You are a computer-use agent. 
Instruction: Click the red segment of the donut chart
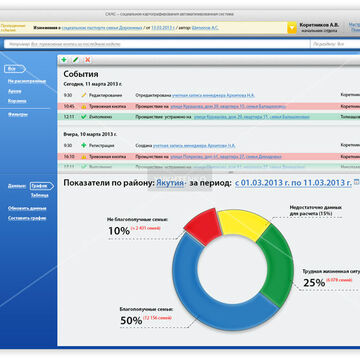203,226
